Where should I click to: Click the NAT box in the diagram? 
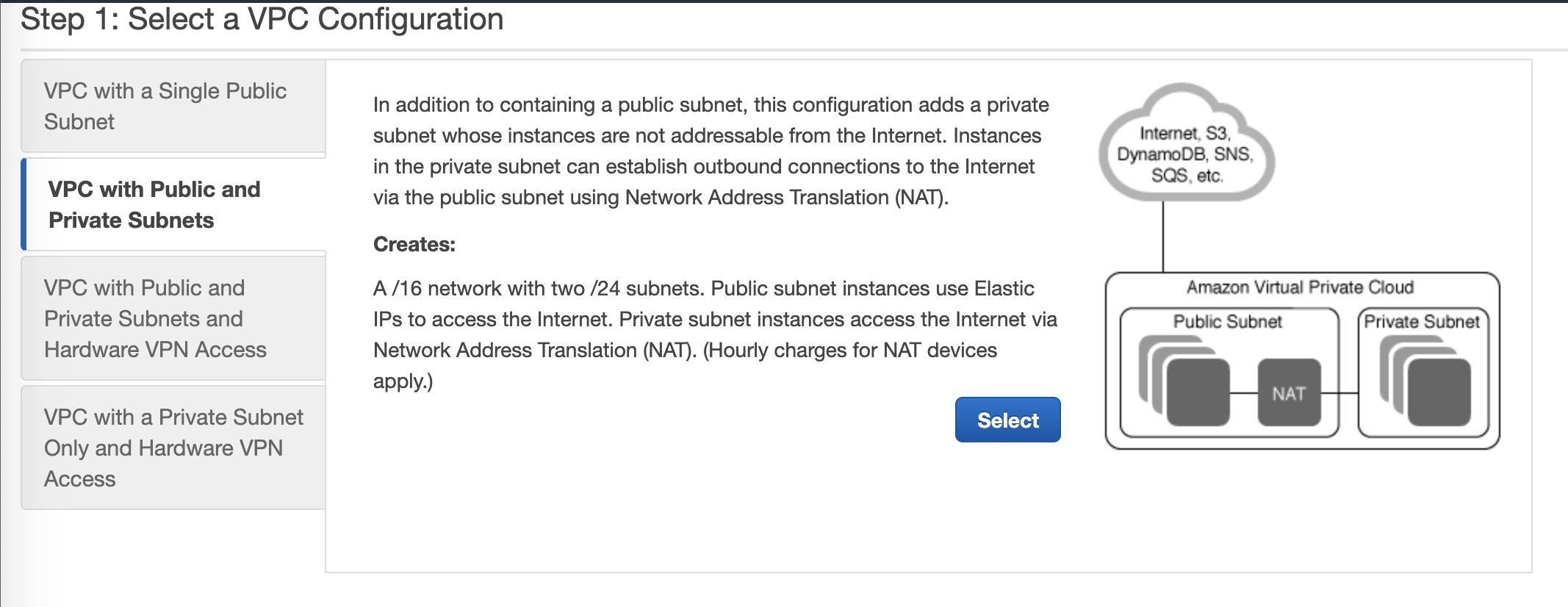[x=1289, y=392]
